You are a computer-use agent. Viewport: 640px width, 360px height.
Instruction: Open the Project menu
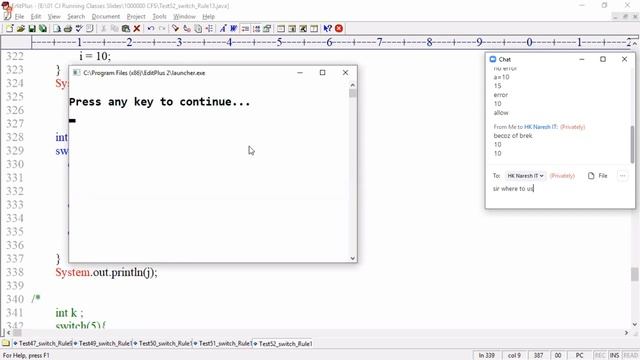[x=136, y=17]
